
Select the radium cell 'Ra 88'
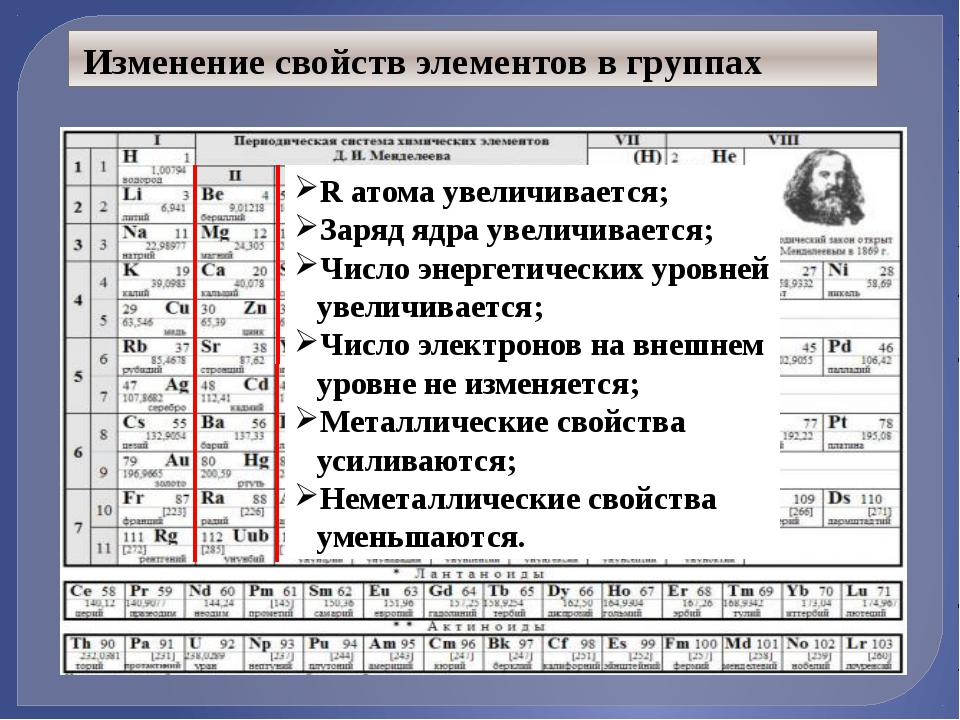click(x=236, y=508)
